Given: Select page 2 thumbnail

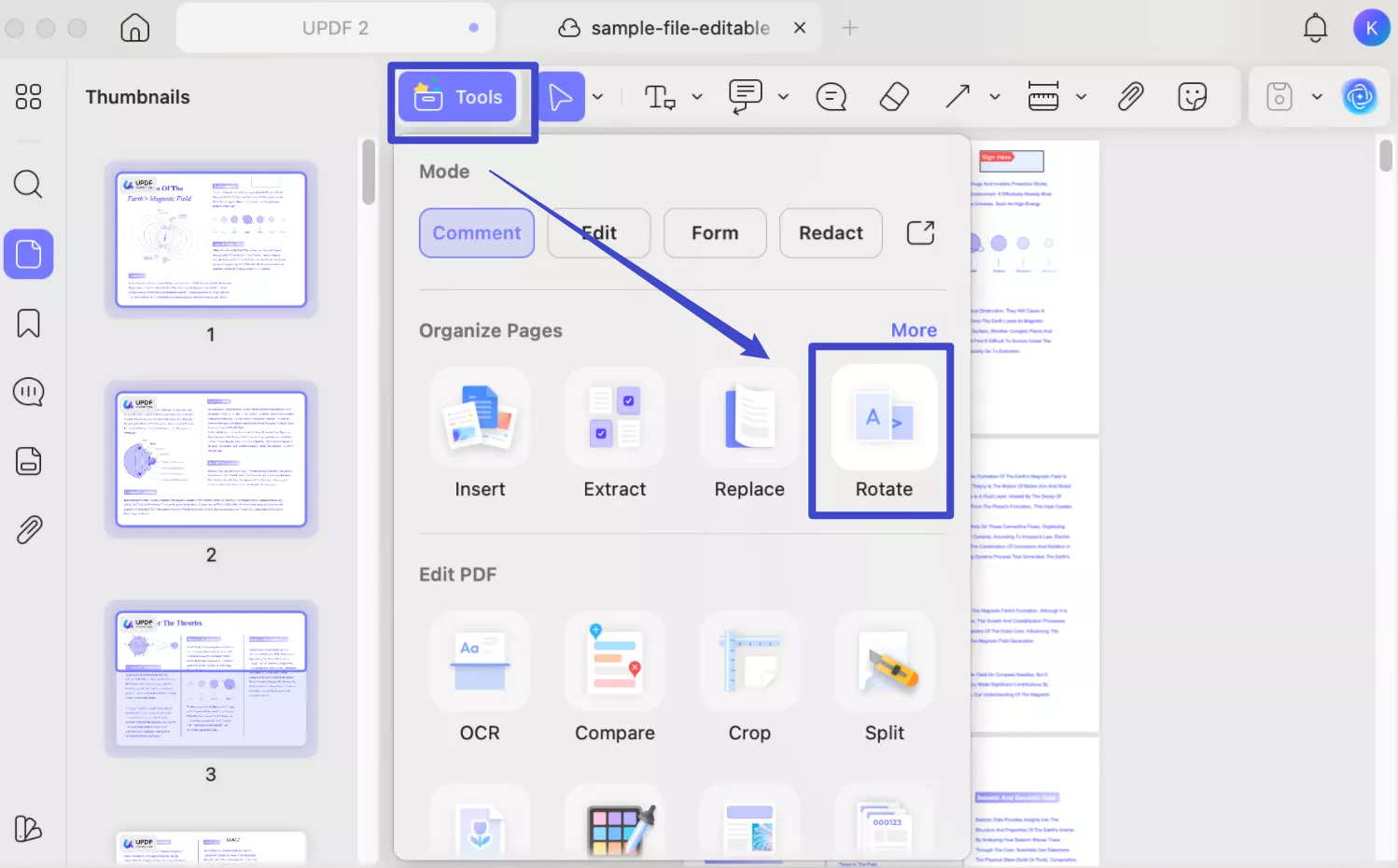Looking at the screenshot, I should point(211,459).
